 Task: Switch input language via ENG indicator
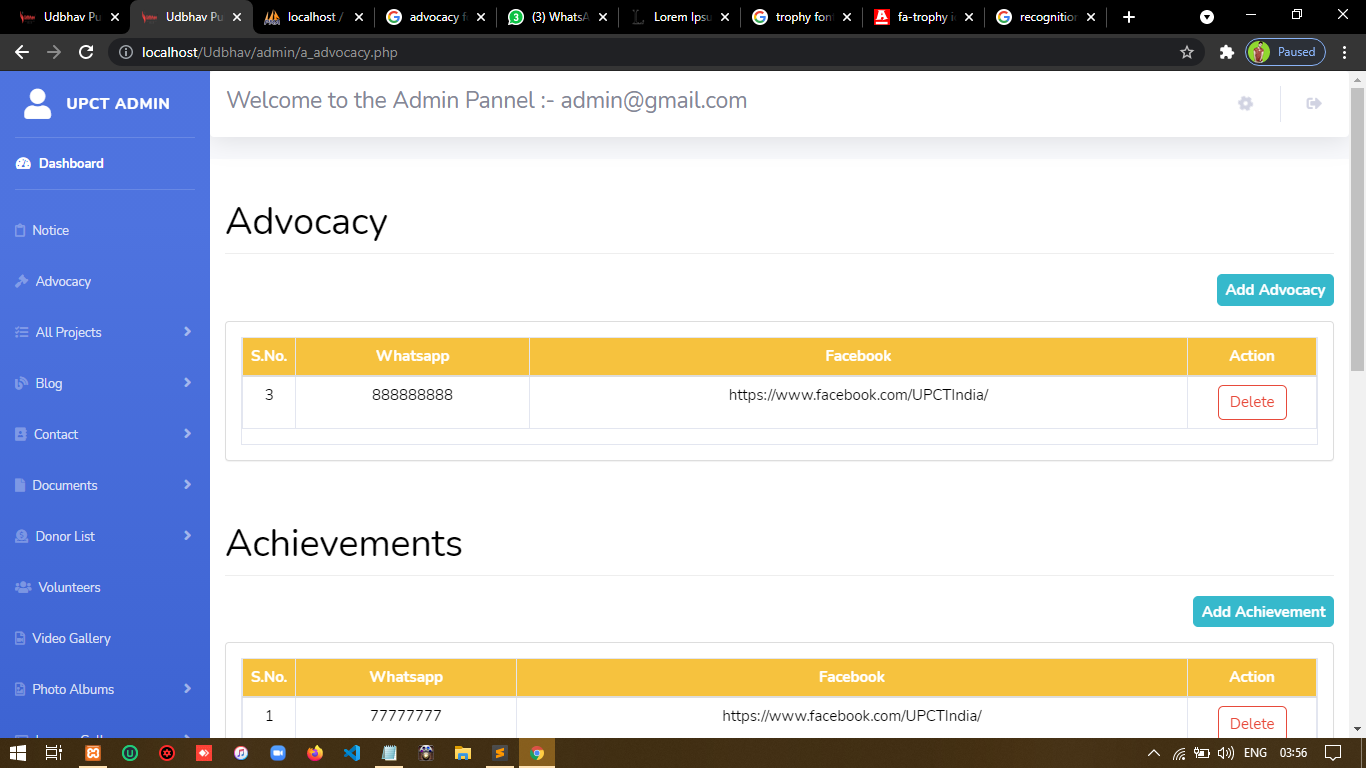click(x=1256, y=753)
